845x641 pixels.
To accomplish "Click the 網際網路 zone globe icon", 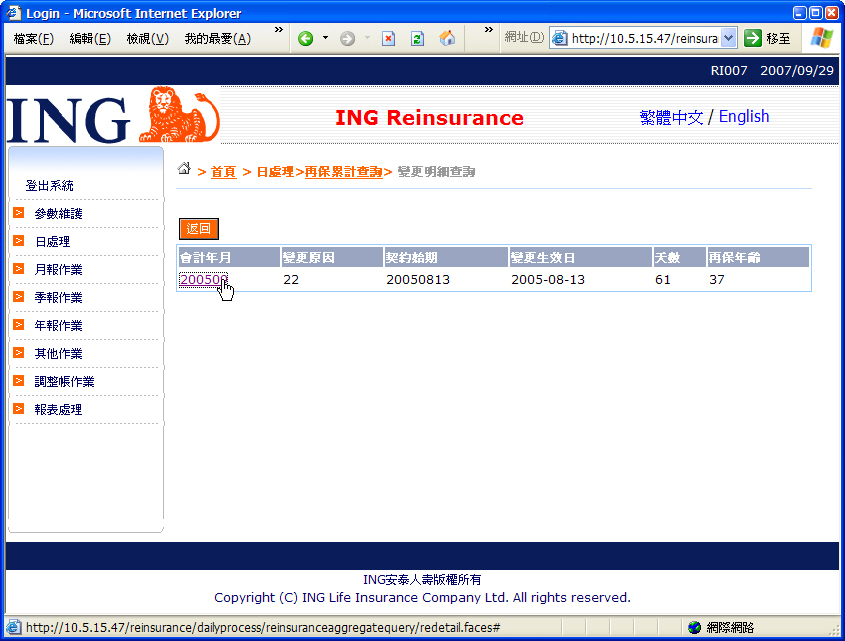I will tap(695, 628).
